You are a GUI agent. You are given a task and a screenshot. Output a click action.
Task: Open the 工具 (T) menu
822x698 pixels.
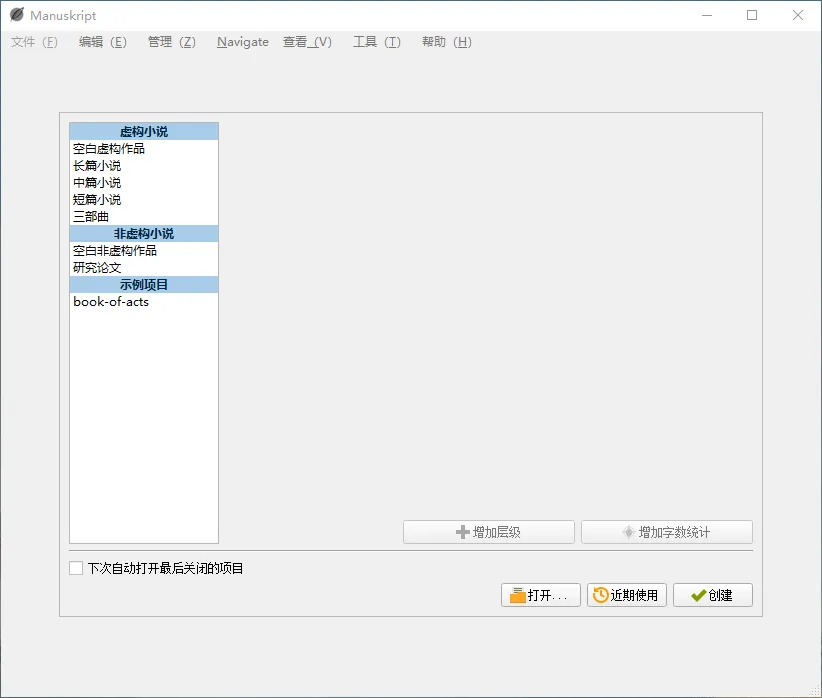(377, 42)
